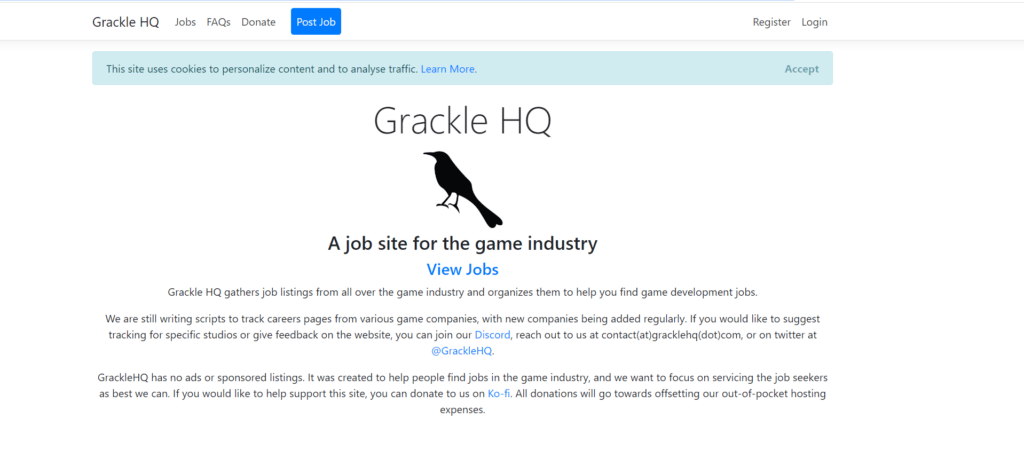This screenshot has height=474, width=1024.
Task: Open the Learn More cookie link
Action: coord(447,69)
